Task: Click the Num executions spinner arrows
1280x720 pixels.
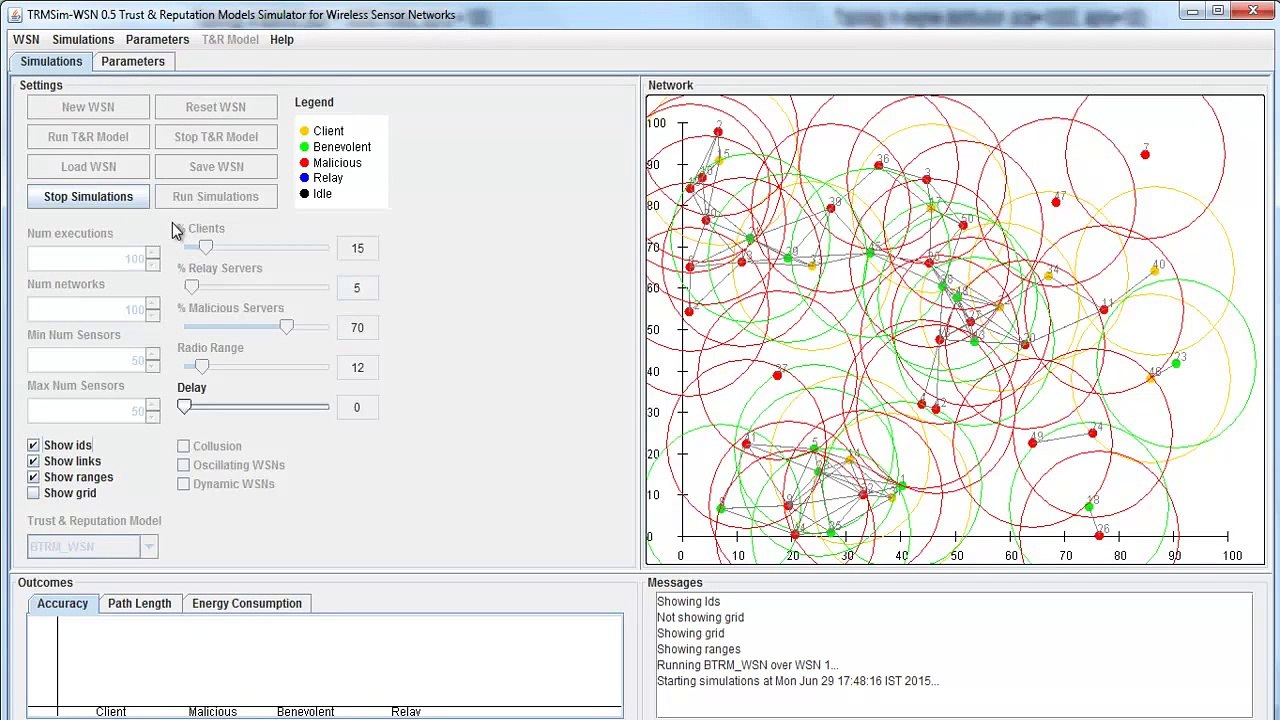Action: 152,259
